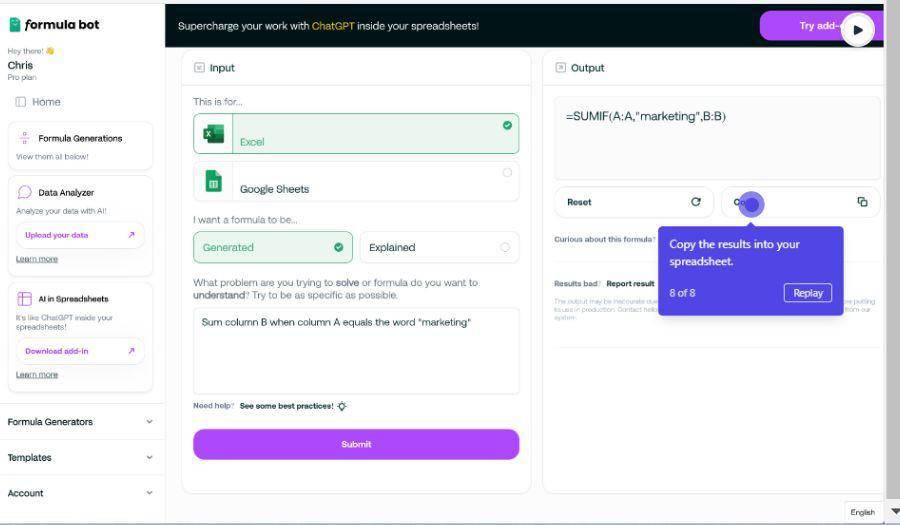Screen dimensions: 900x525
Task: Choose the Explained formula mode
Action: tap(439, 247)
